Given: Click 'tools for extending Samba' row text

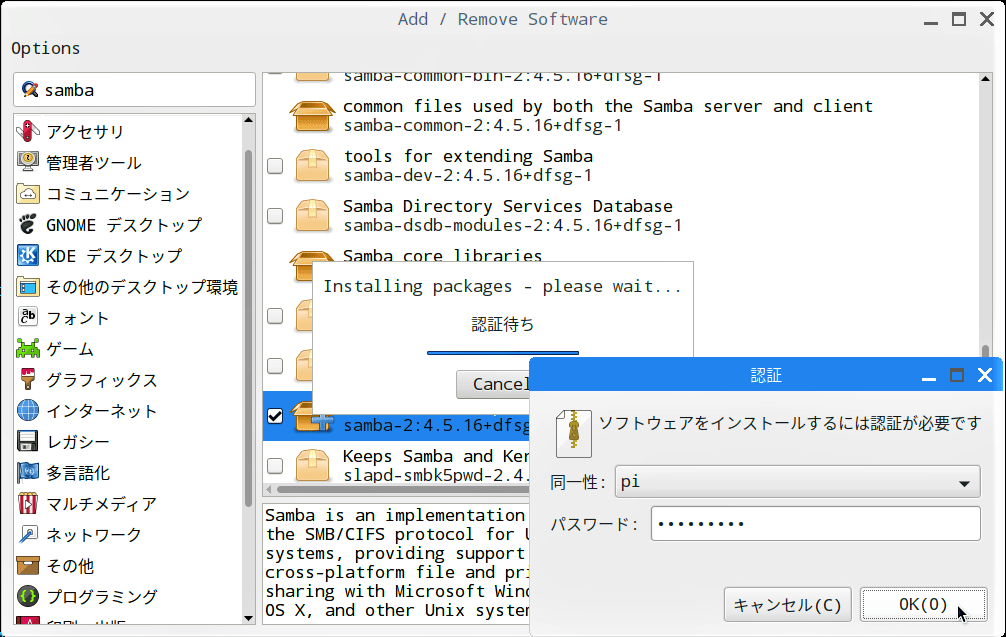Looking at the screenshot, I should point(468,156).
